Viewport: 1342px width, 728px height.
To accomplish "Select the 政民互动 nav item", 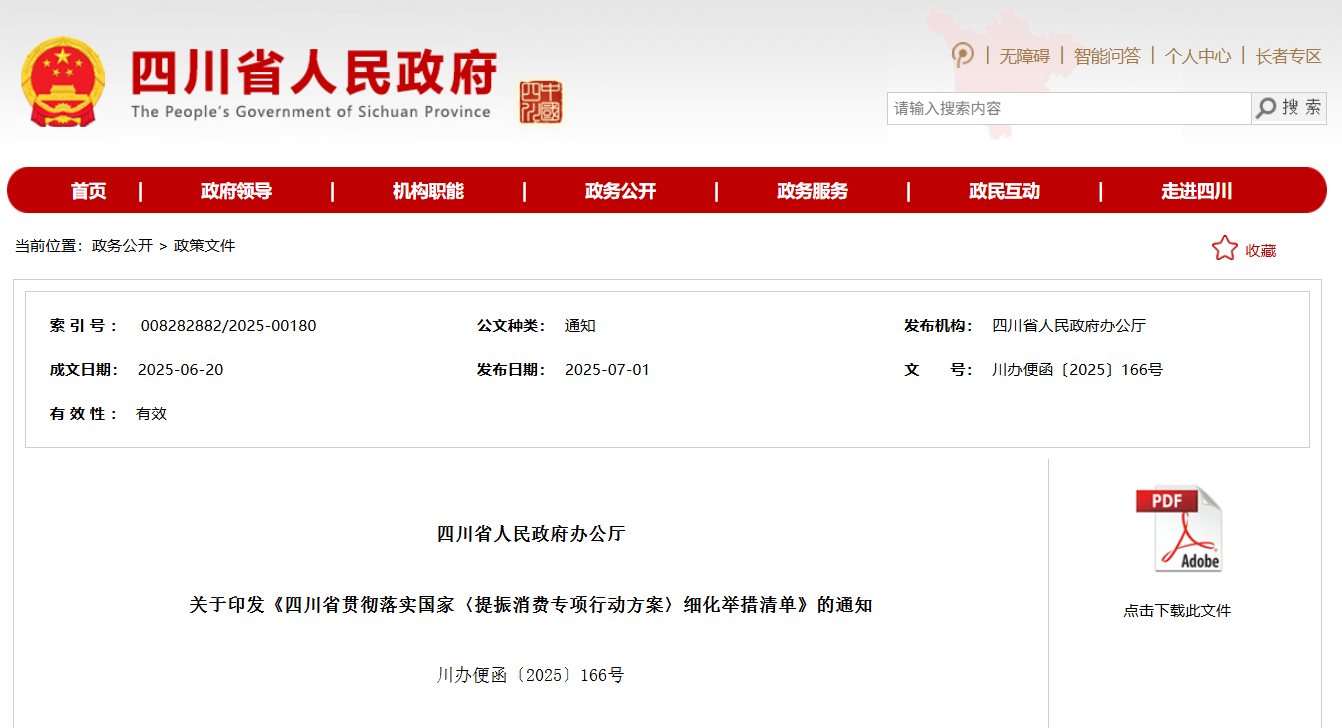I will coord(1004,191).
